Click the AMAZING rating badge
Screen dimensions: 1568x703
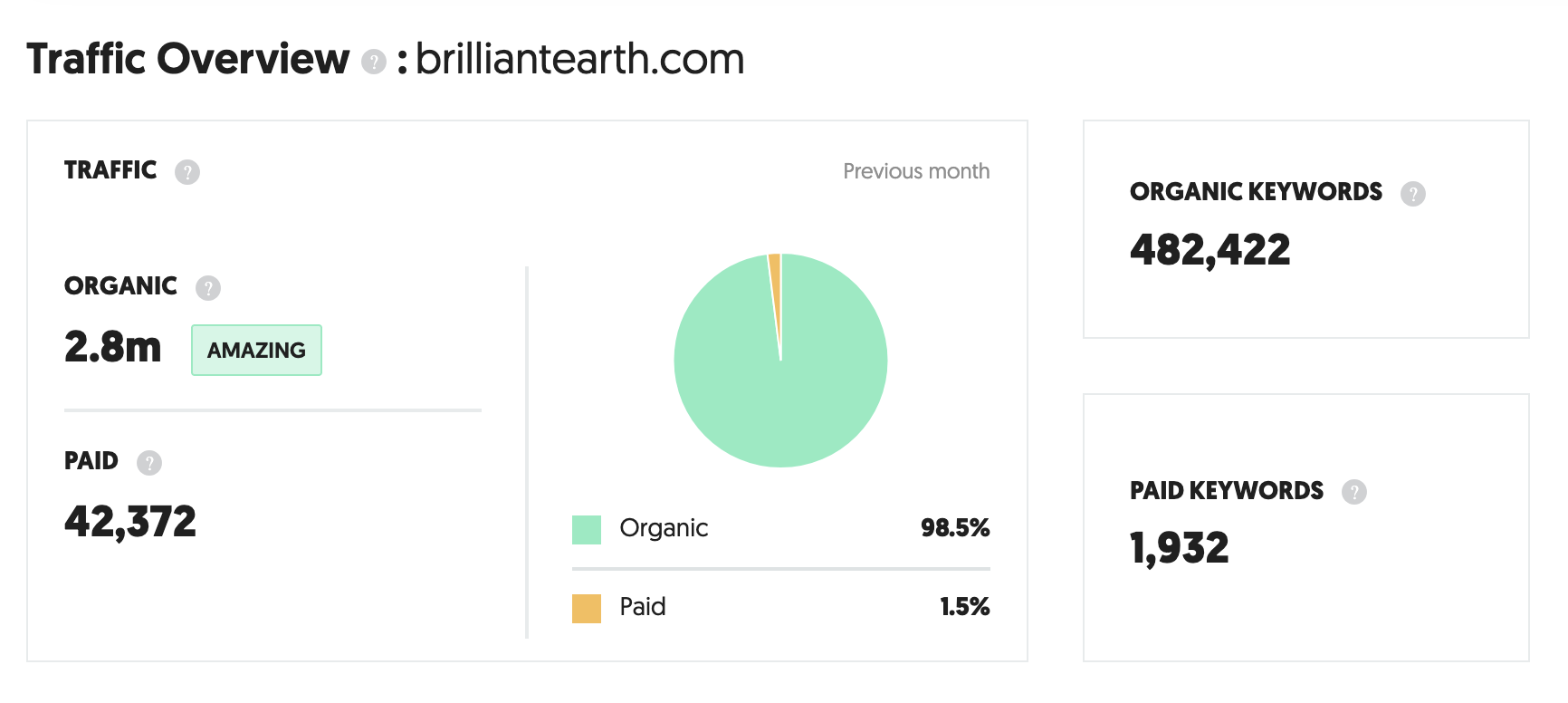click(x=256, y=351)
